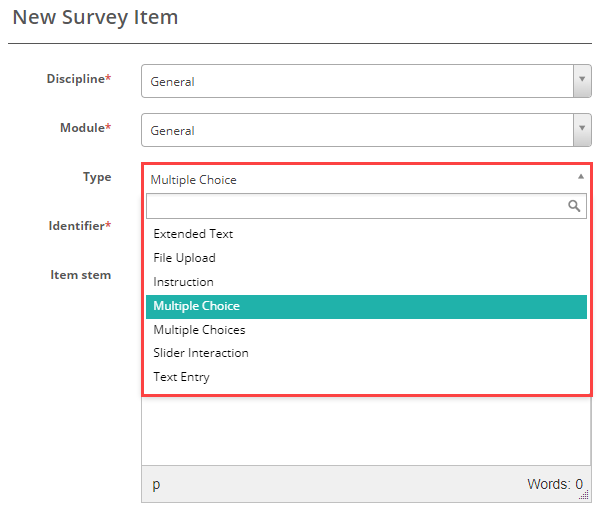600x509 pixels.
Task: Select the Extended Text option
Action: 193,234
